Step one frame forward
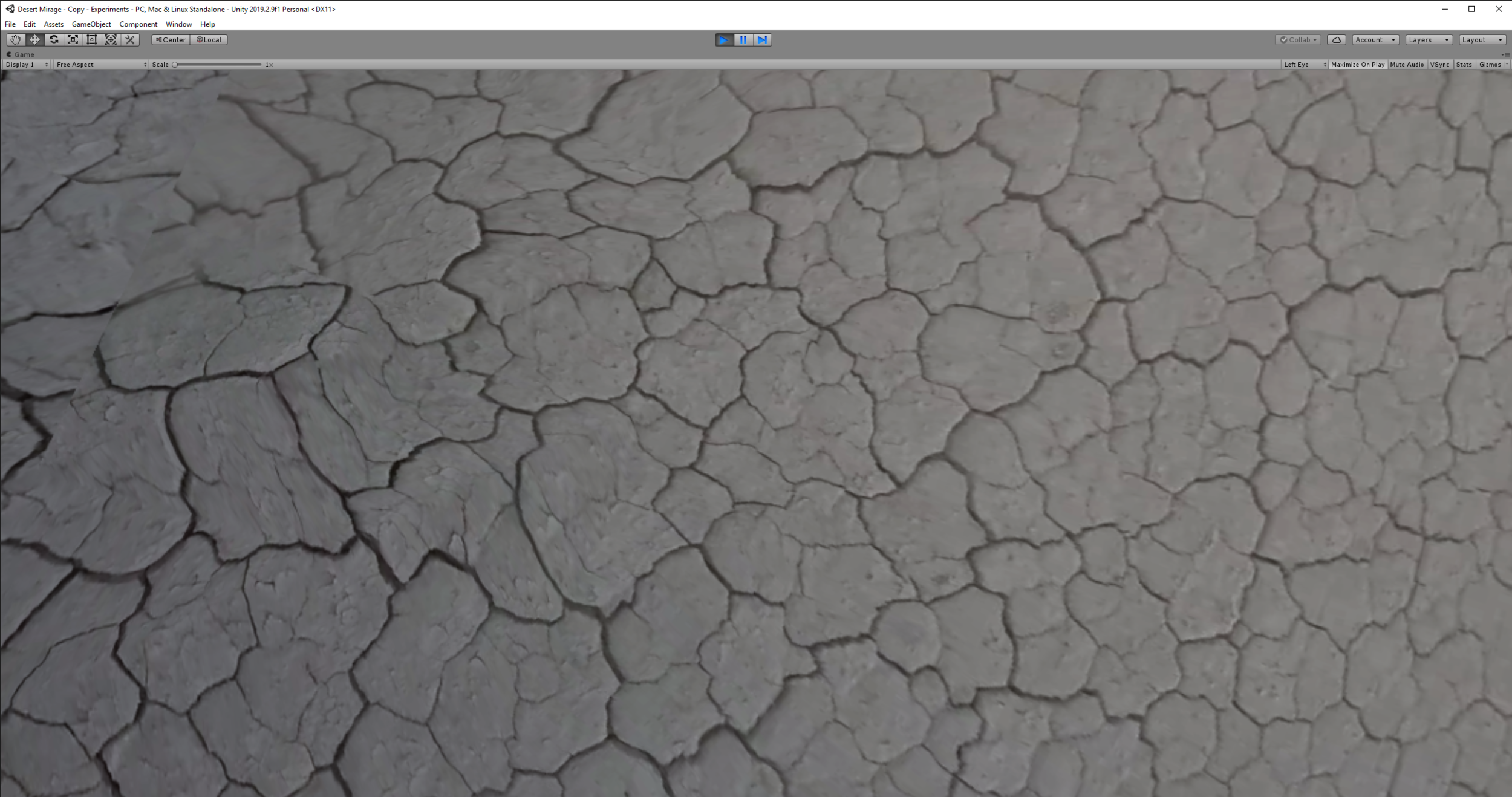This screenshot has width=1512, height=797. pos(762,40)
